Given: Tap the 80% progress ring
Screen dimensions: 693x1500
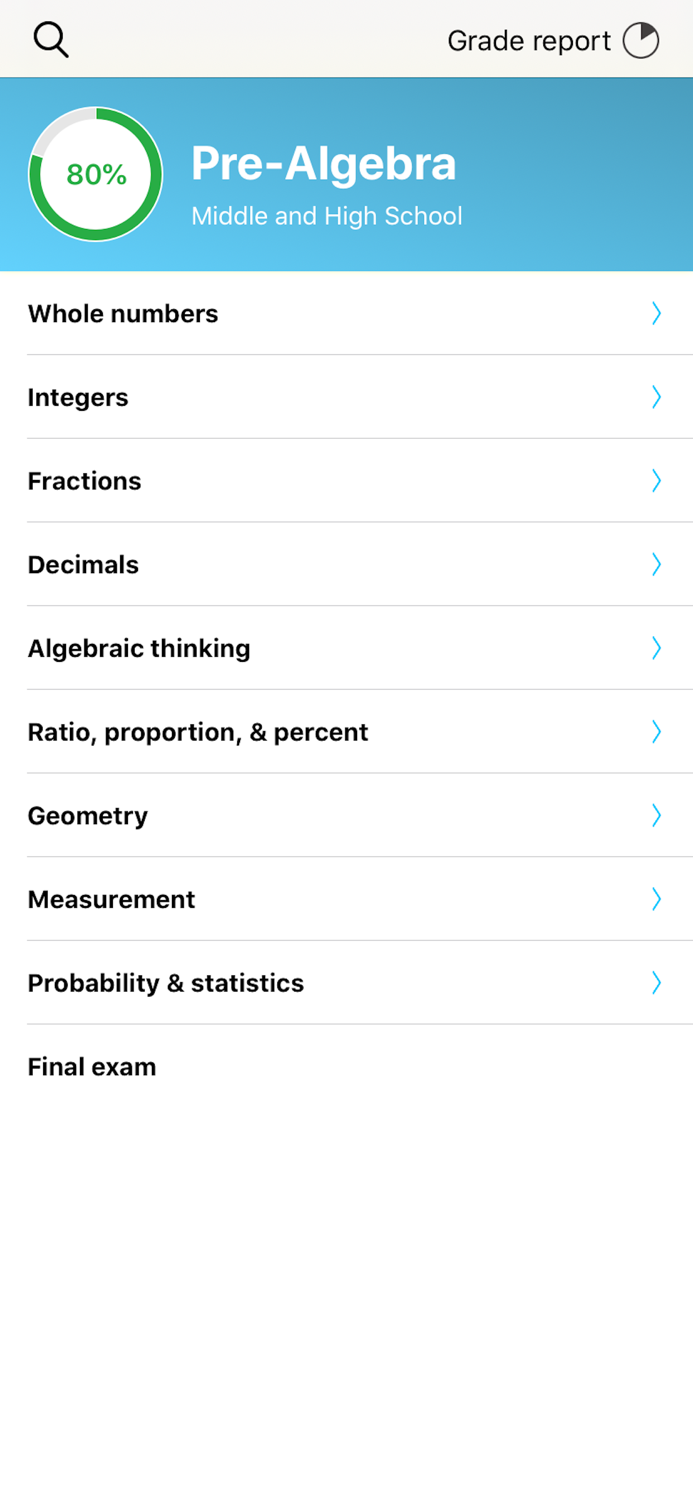Looking at the screenshot, I should tap(95, 173).
